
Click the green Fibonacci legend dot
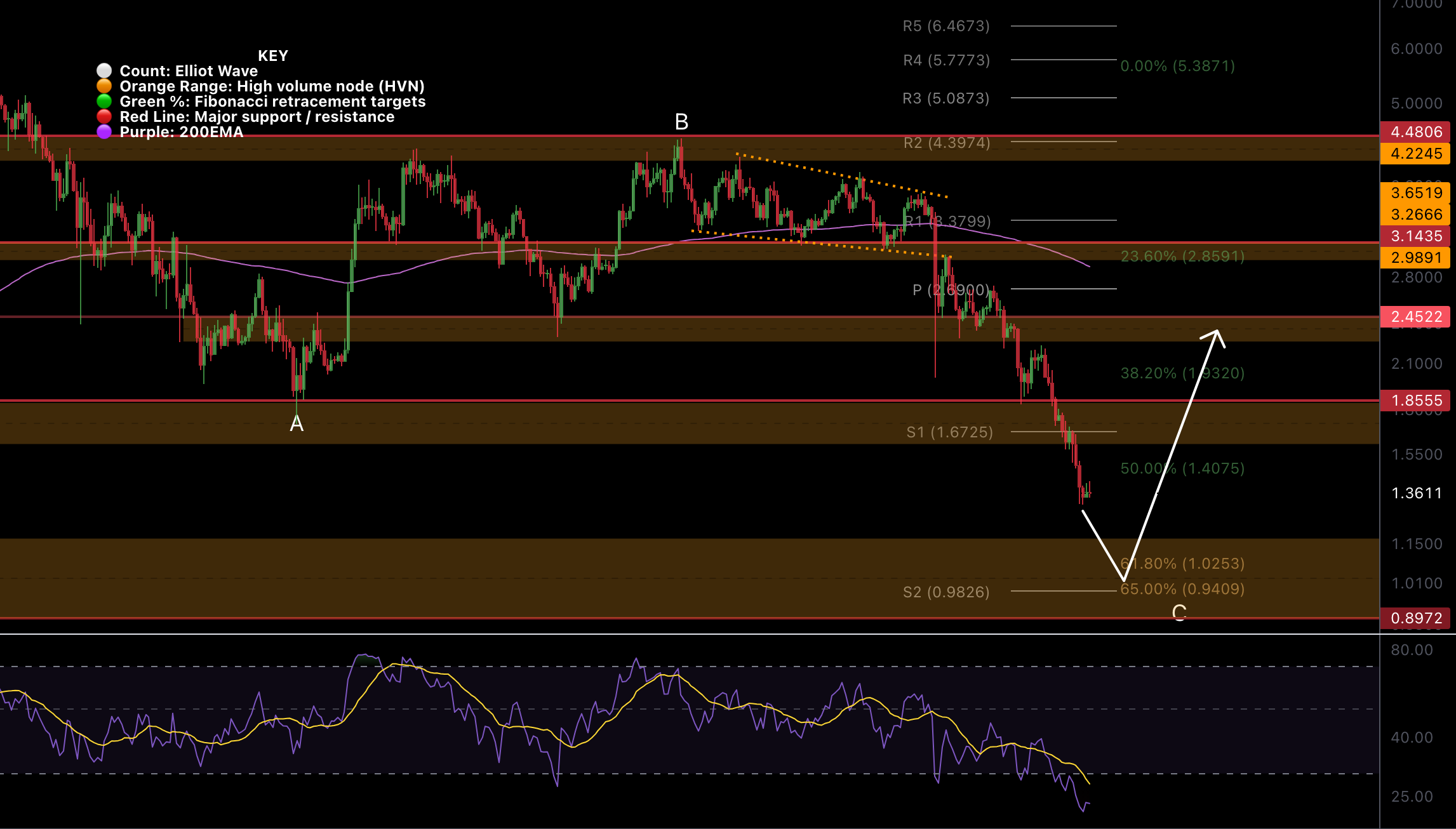(x=104, y=101)
